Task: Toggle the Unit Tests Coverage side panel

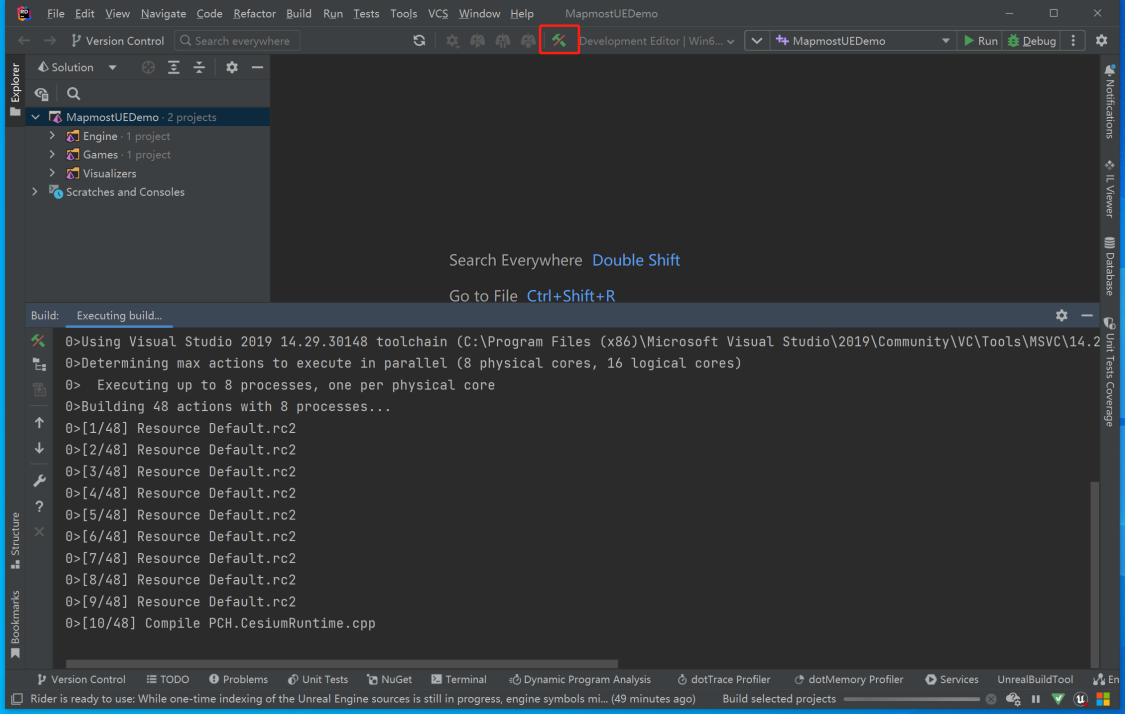Action: (1110, 372)
